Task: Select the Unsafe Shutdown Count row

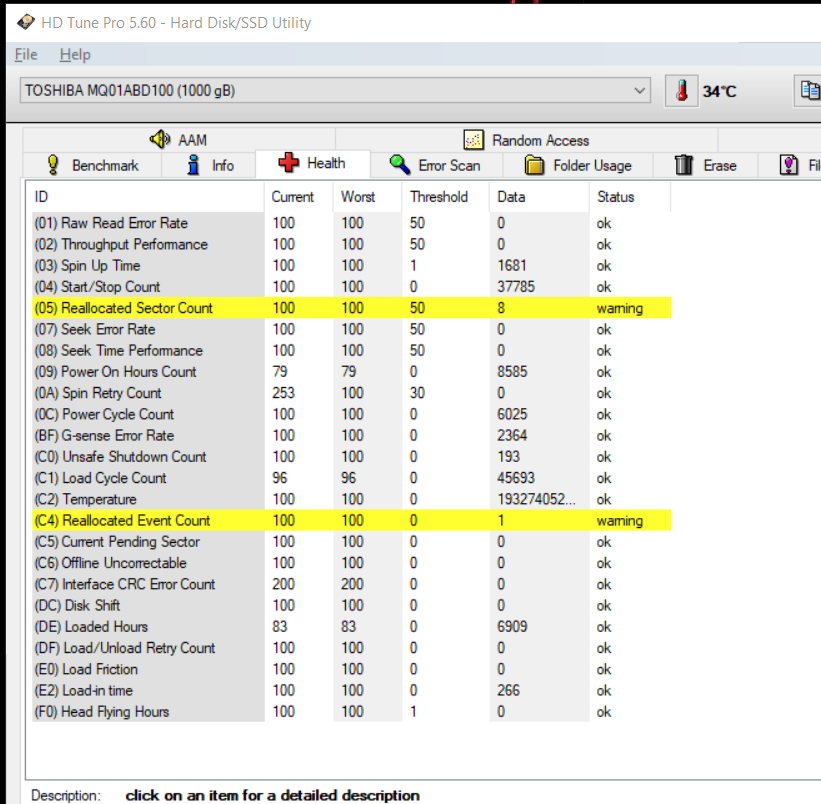Action: (351, 456)
